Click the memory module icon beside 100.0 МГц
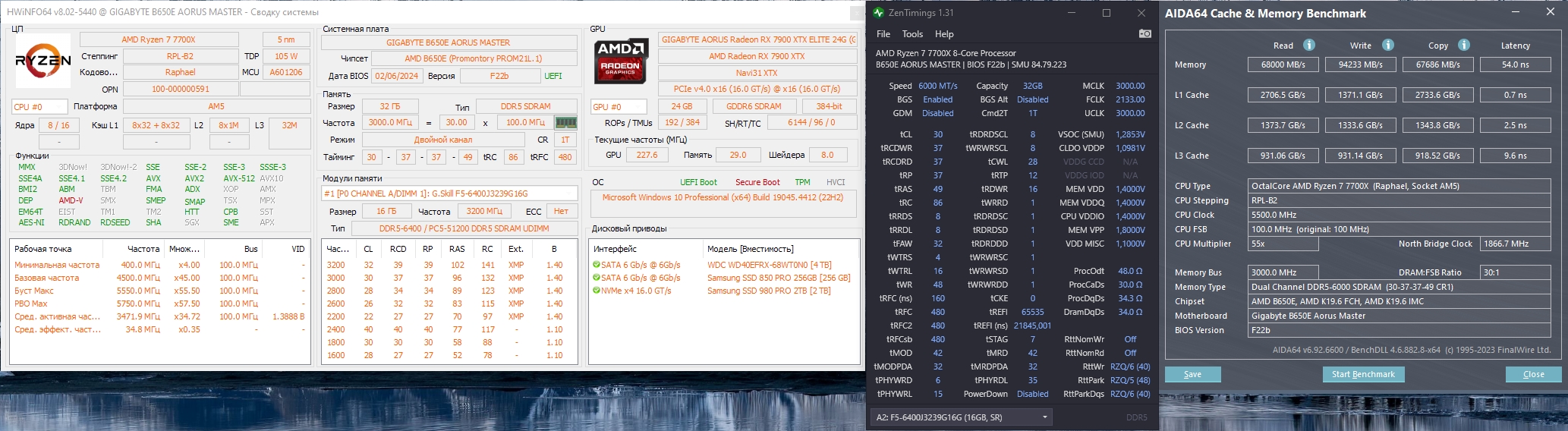This screenshot has width=1568, height=431. 565,122
